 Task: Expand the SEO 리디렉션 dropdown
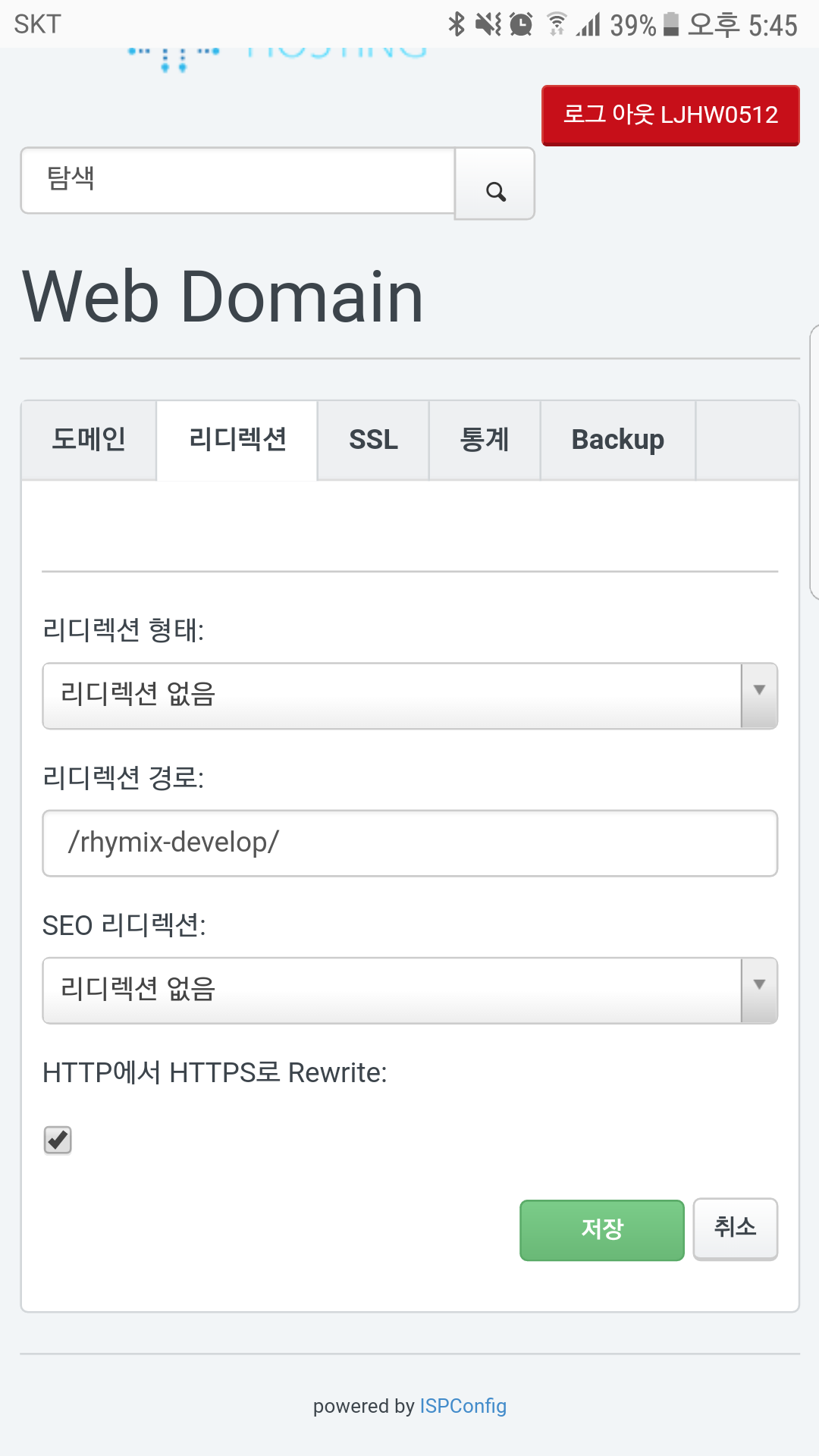tap(409, 990)
